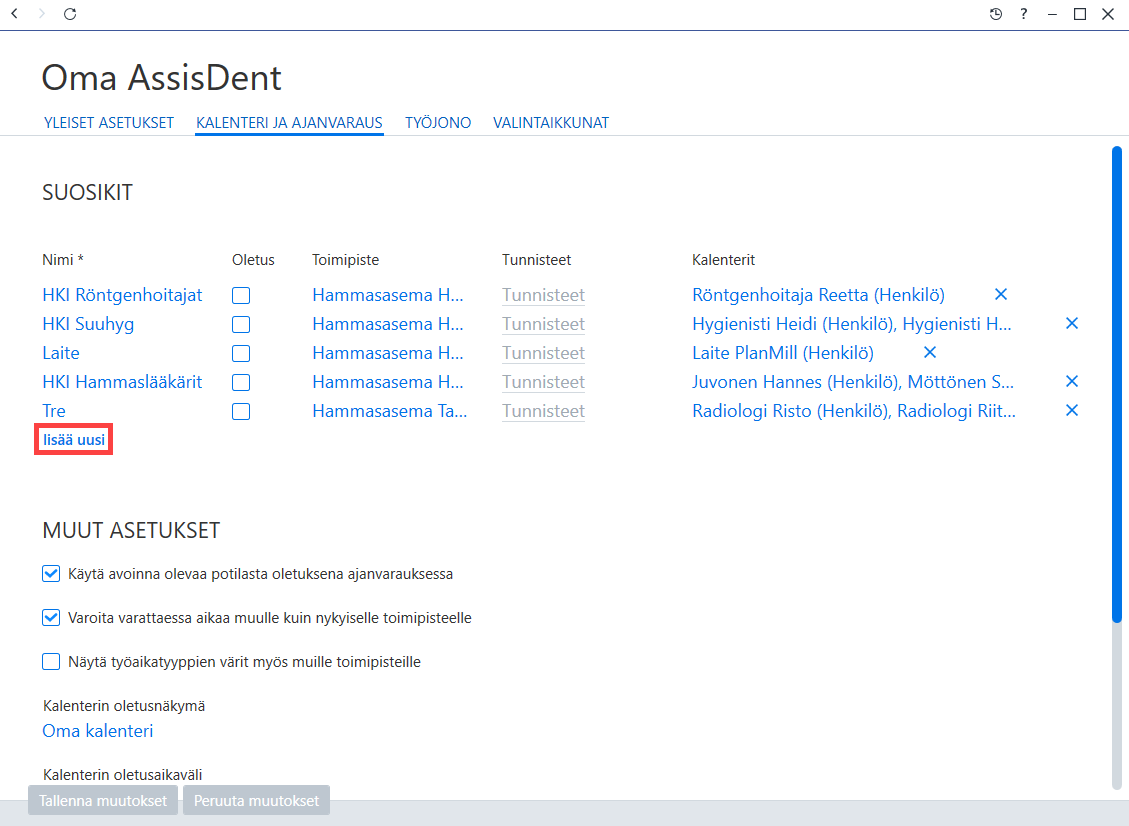
Task: Toggle the Oletus checkbox for Tre
Action: click(x=241, y=411)
